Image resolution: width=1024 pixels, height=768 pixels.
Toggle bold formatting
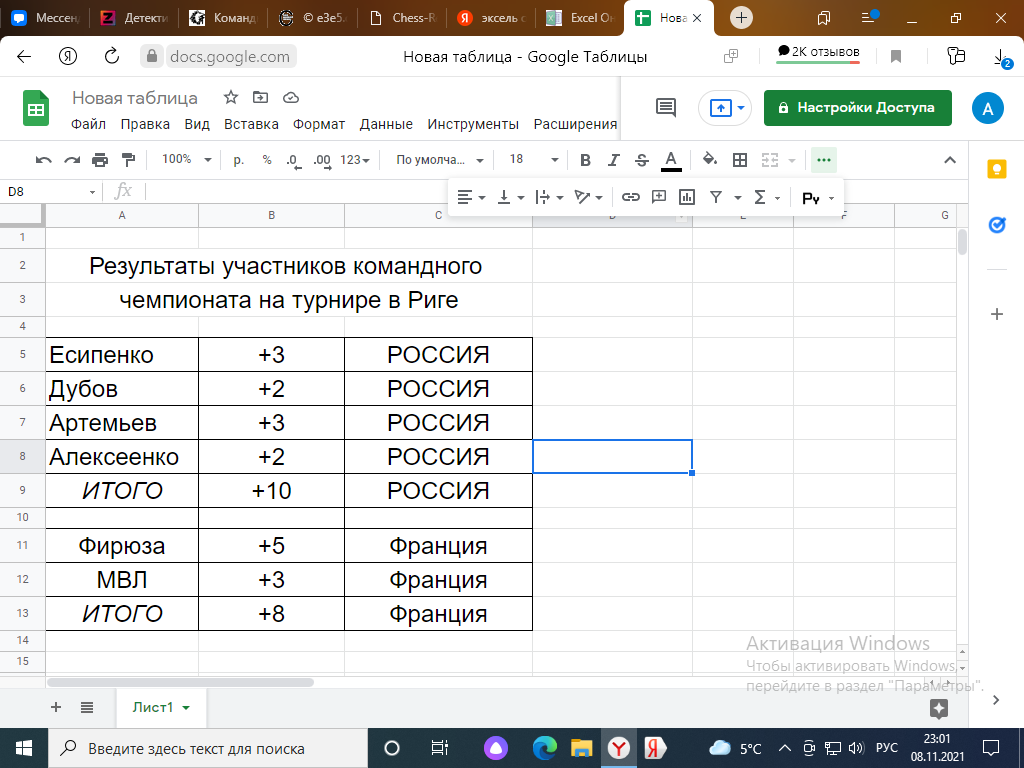tap(585, 160)
